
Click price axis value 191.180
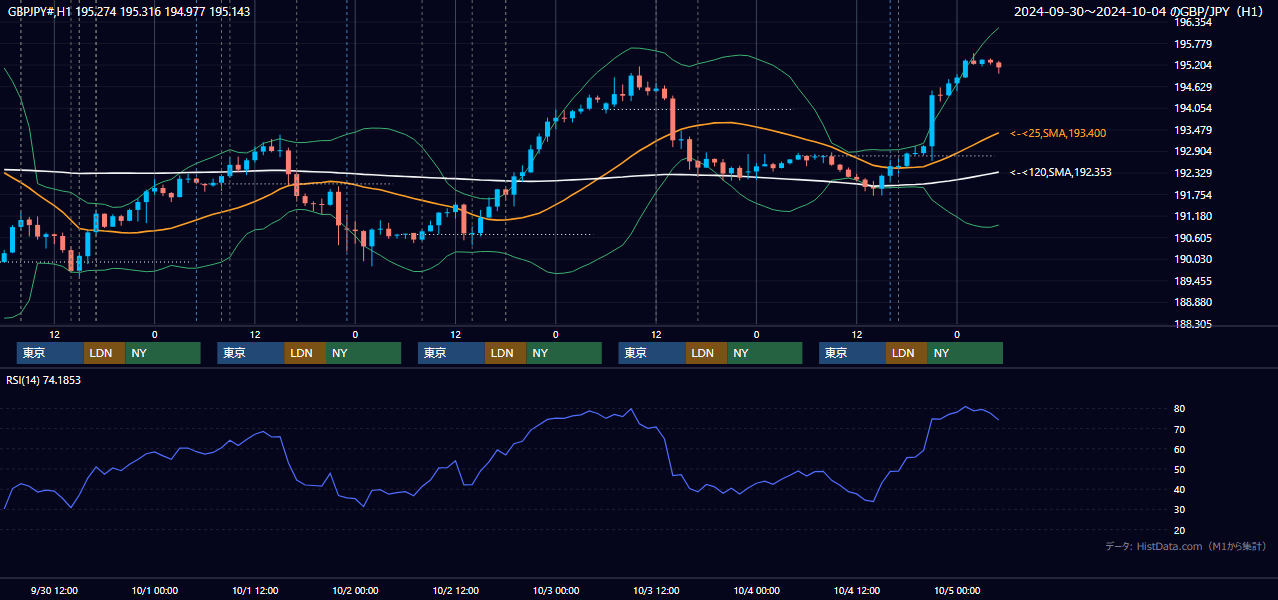(x=1193, y=216)
